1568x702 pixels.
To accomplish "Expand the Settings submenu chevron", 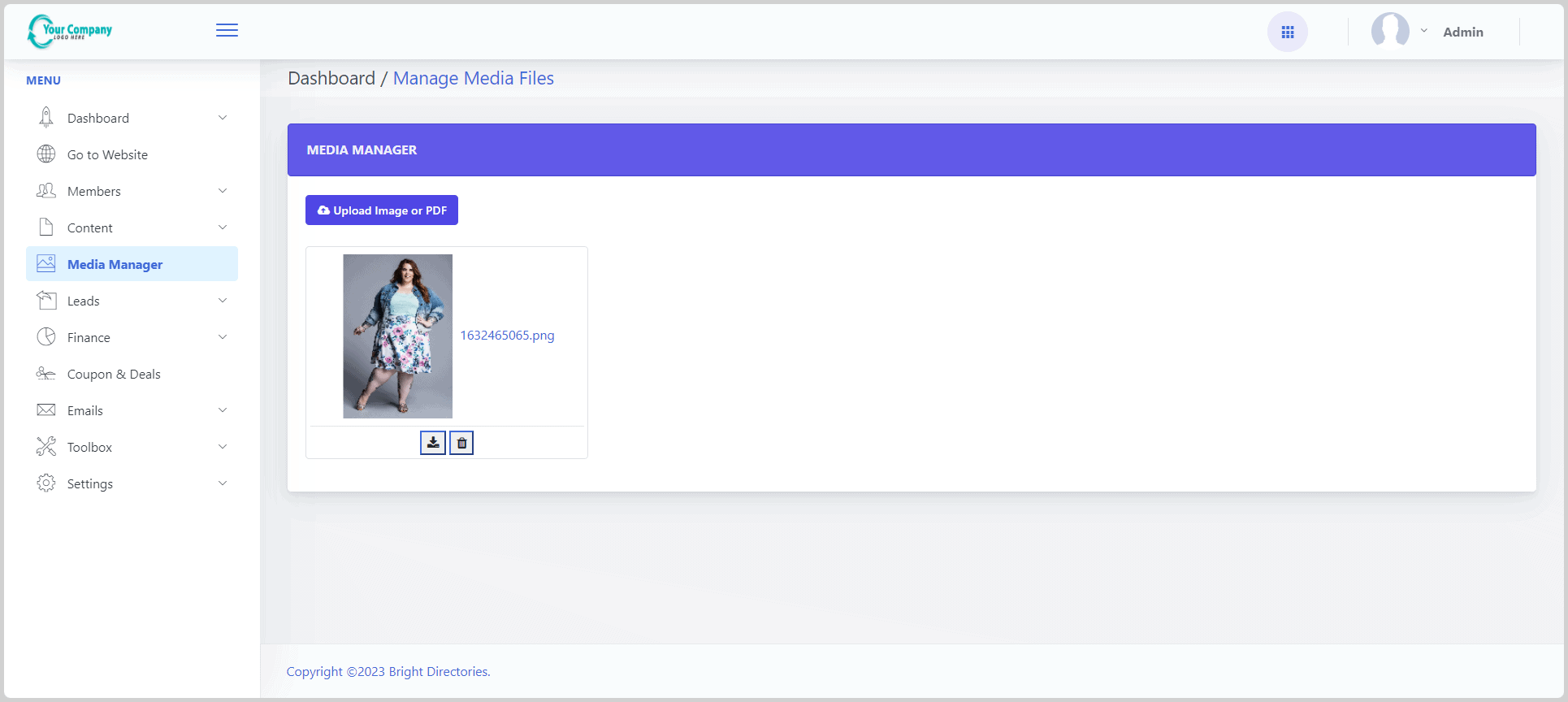I will coord(223,483).
